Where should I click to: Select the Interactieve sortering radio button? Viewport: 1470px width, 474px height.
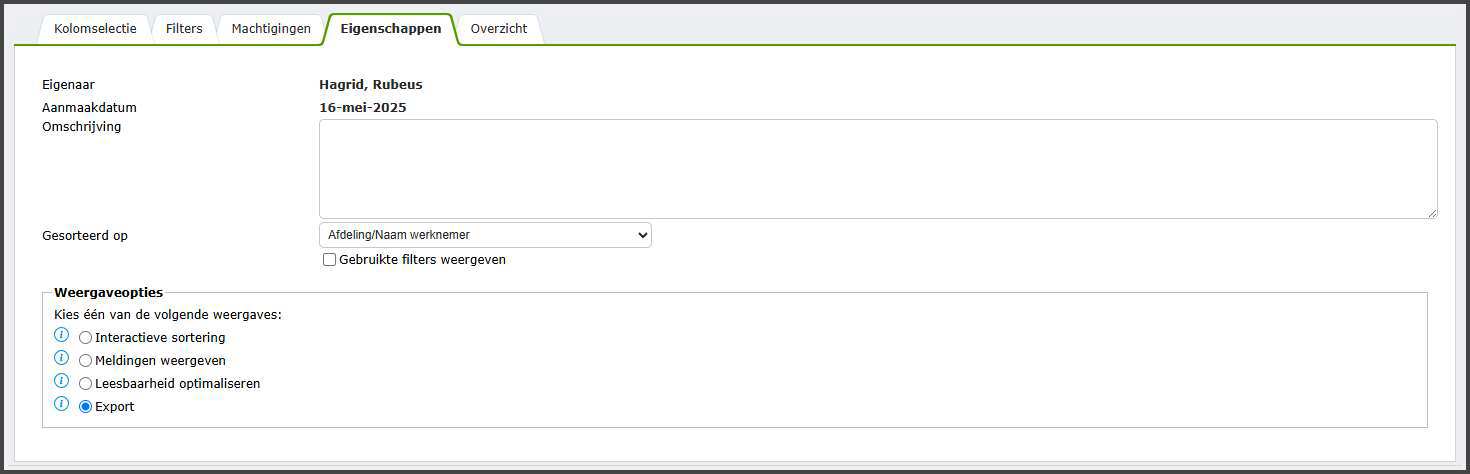(x=85, y=338)
